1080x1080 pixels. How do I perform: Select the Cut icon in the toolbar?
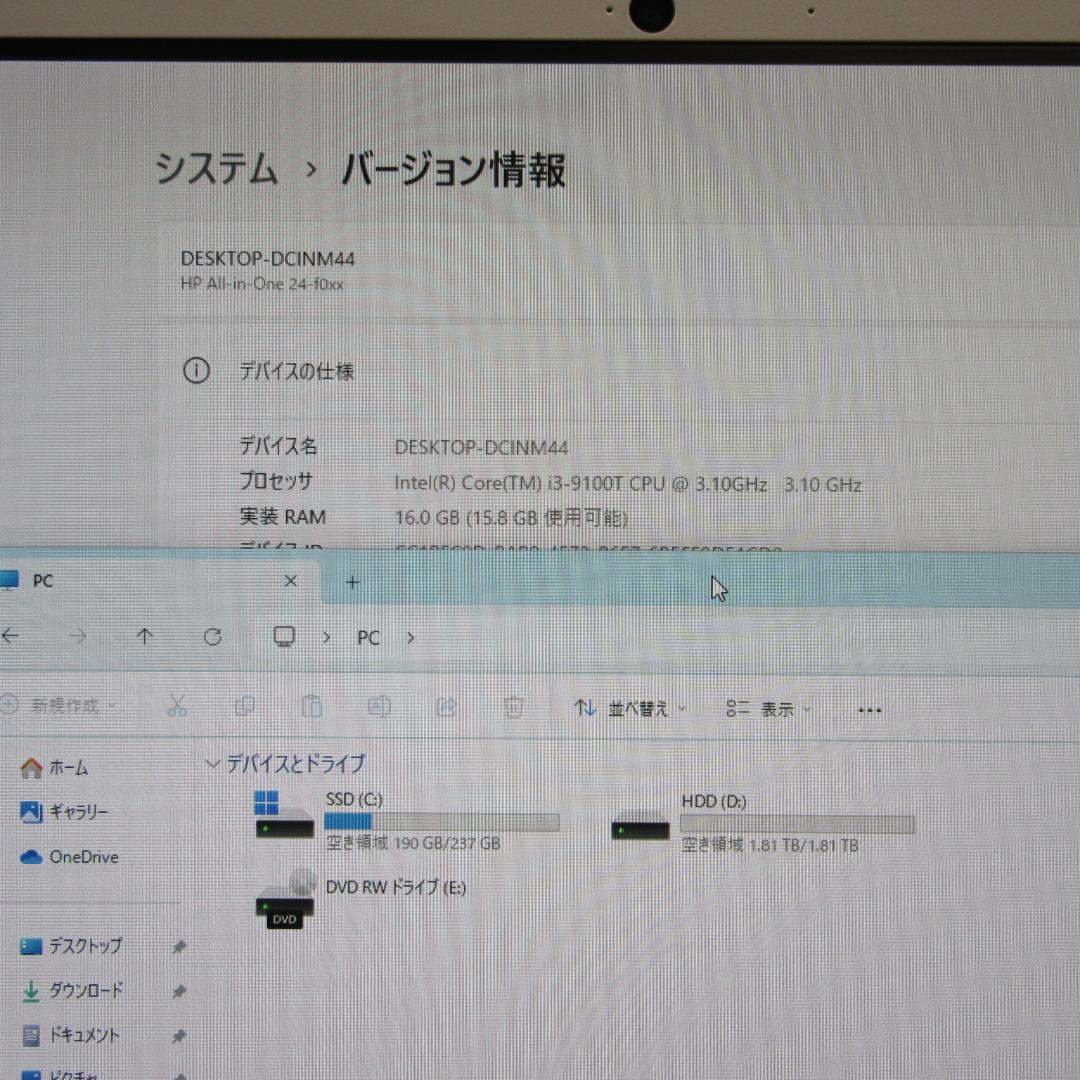(x=178, y=708)
